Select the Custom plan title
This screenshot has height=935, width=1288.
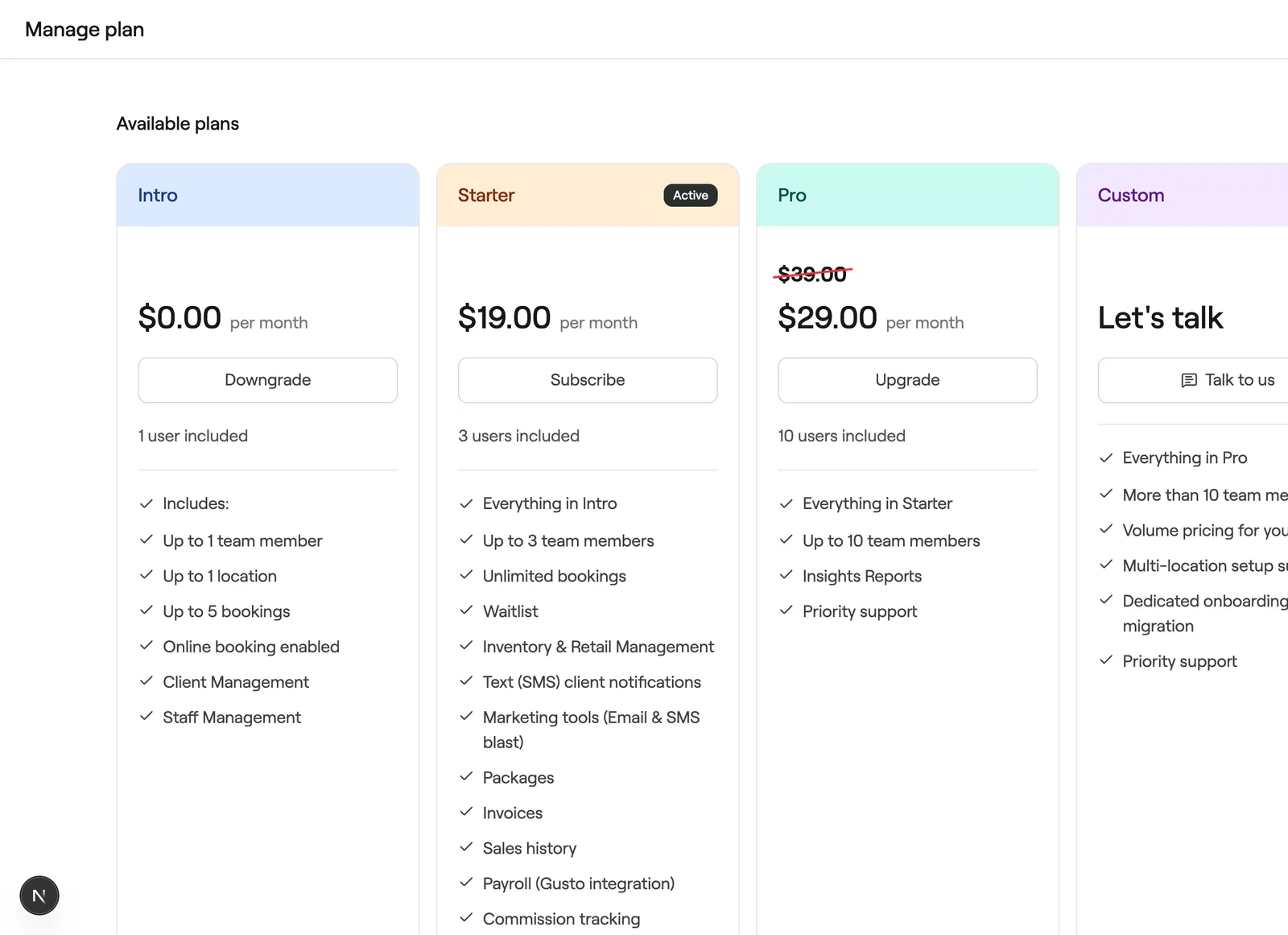point(1131,196)
